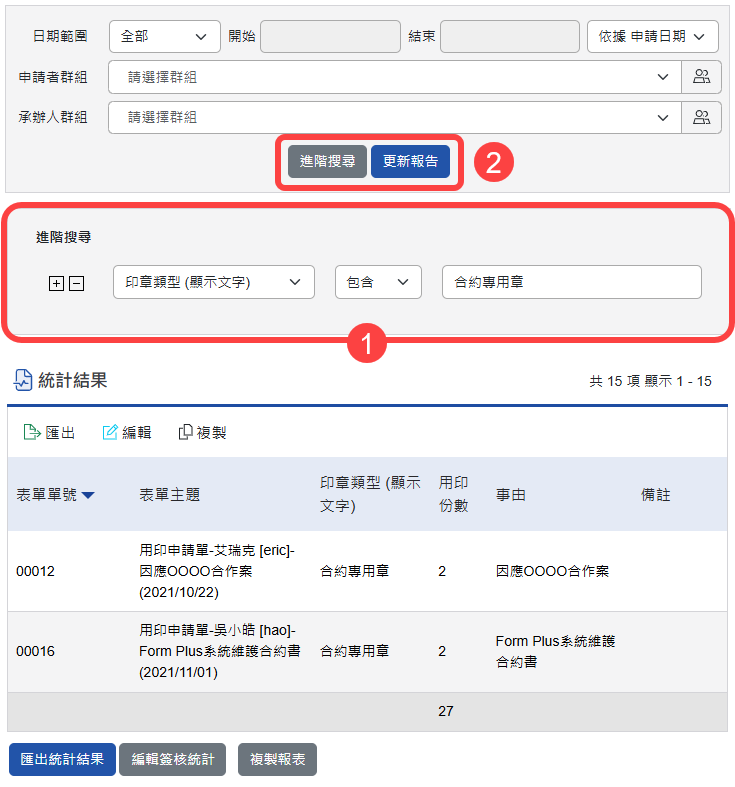Viewport: 735px width, 787px height.
Task: Click the 表單主題 column header
Action: coord(170,495)
